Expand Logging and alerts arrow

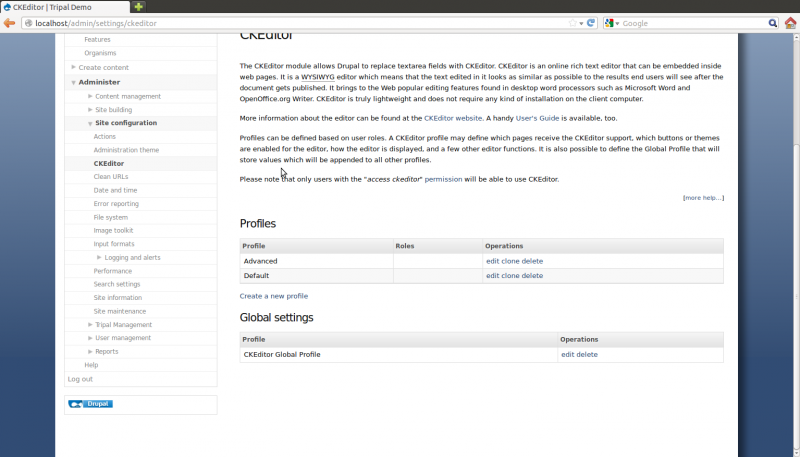99,257
